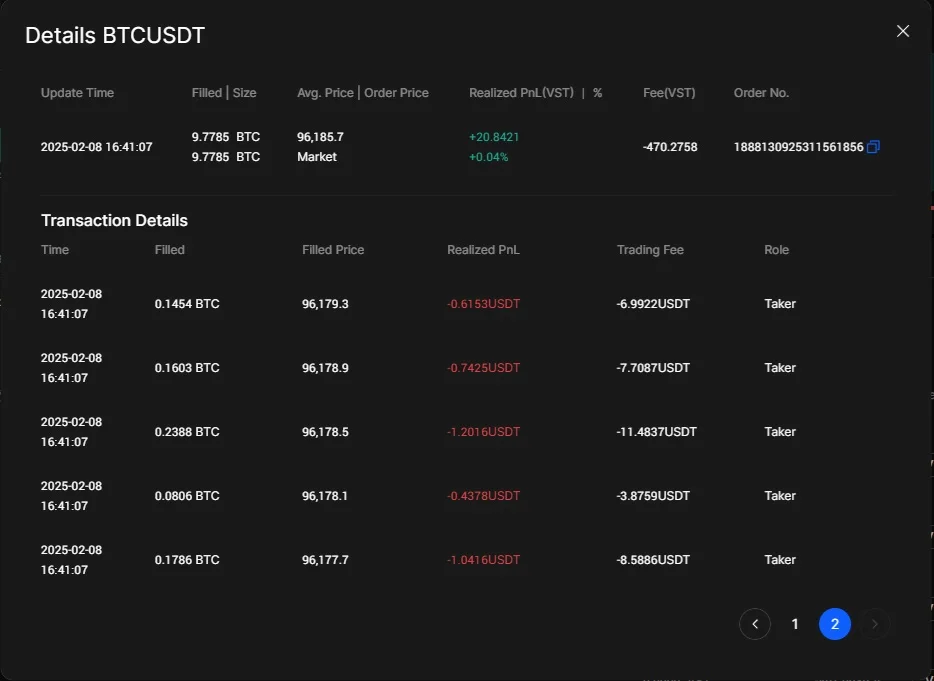
Task: Click average price 96,185.7
Action: point(320,137)
